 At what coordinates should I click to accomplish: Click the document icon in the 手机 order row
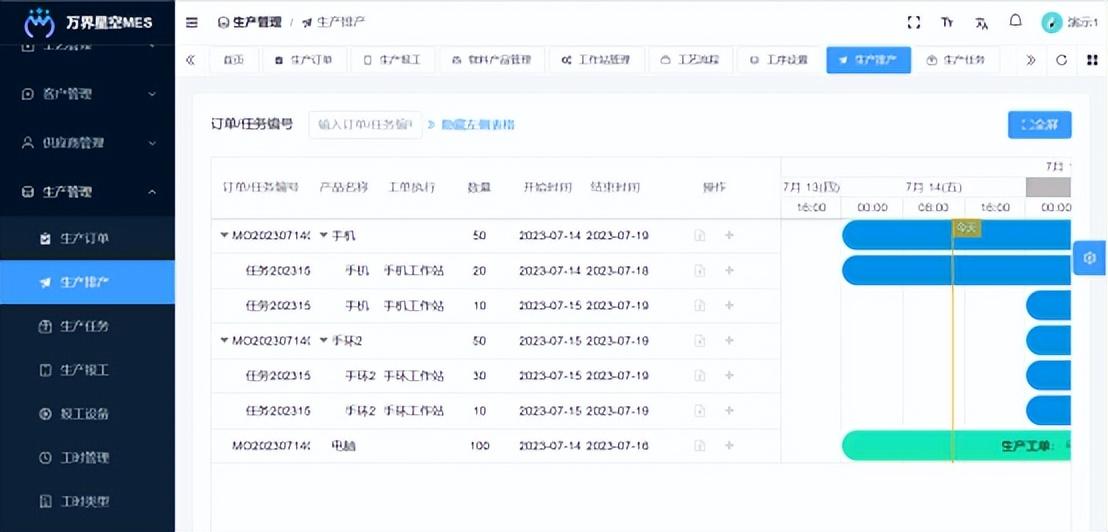[x=700, y=235]
